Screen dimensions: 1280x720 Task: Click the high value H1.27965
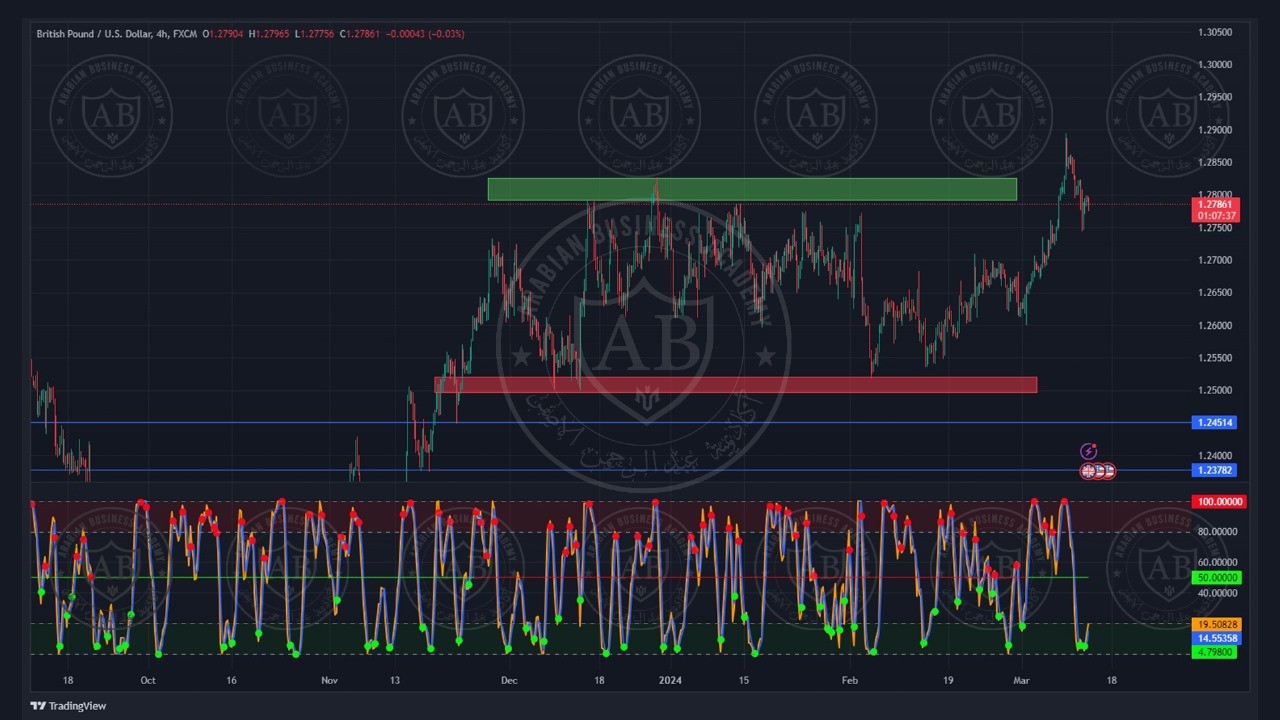(269, 34)
